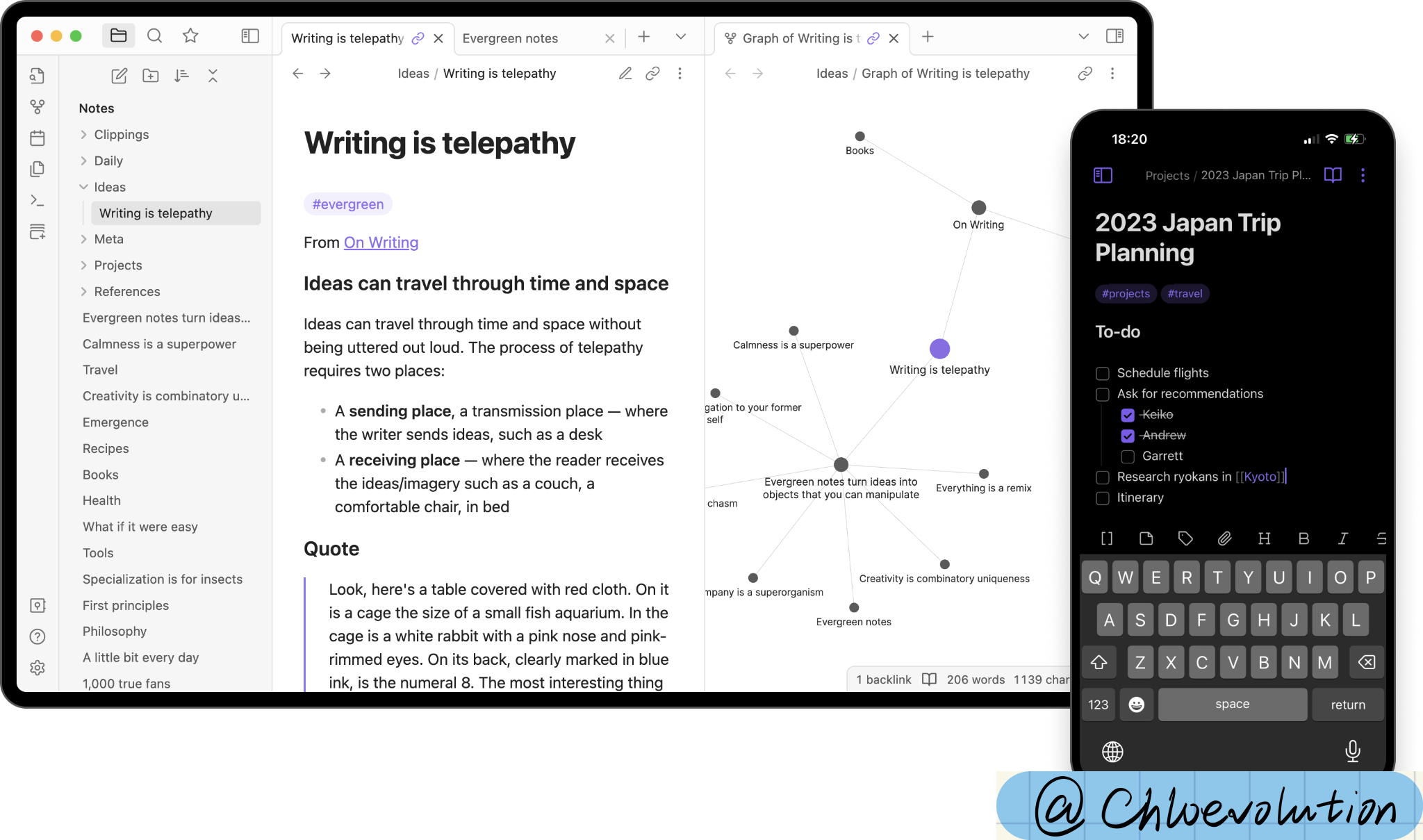The image size is (1423, 840).
Task: Expand the Clippings folder
Action: 83,135
